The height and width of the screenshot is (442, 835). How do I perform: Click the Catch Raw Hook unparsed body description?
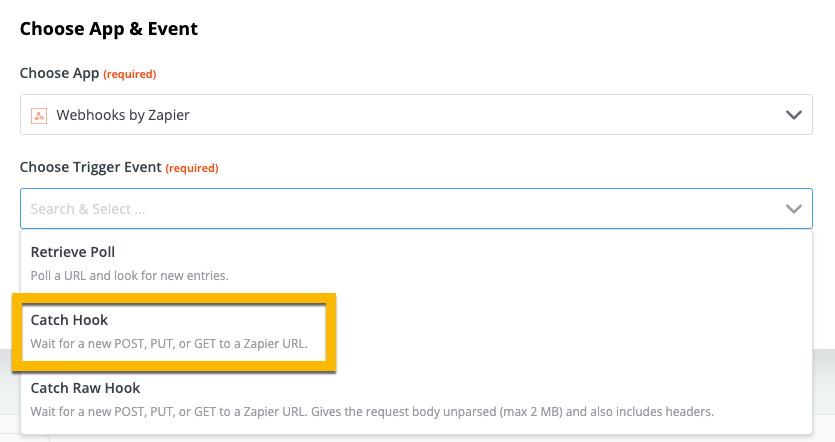(372, 411)
